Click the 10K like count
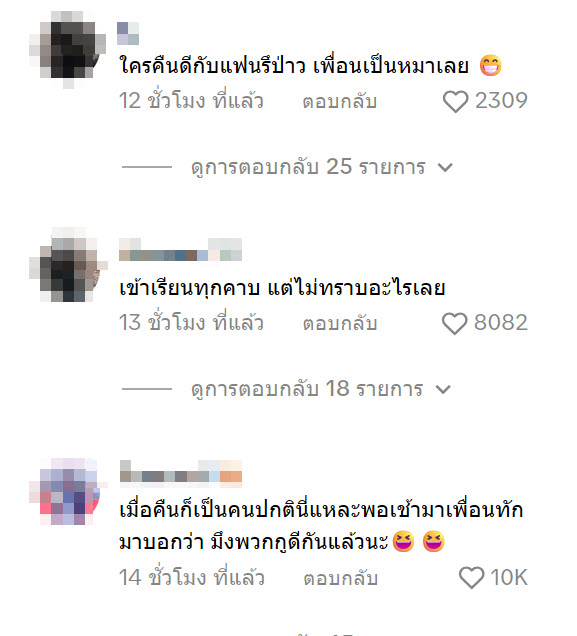The width and height of the screenshot is (577, 636). [x=509, y=577]
